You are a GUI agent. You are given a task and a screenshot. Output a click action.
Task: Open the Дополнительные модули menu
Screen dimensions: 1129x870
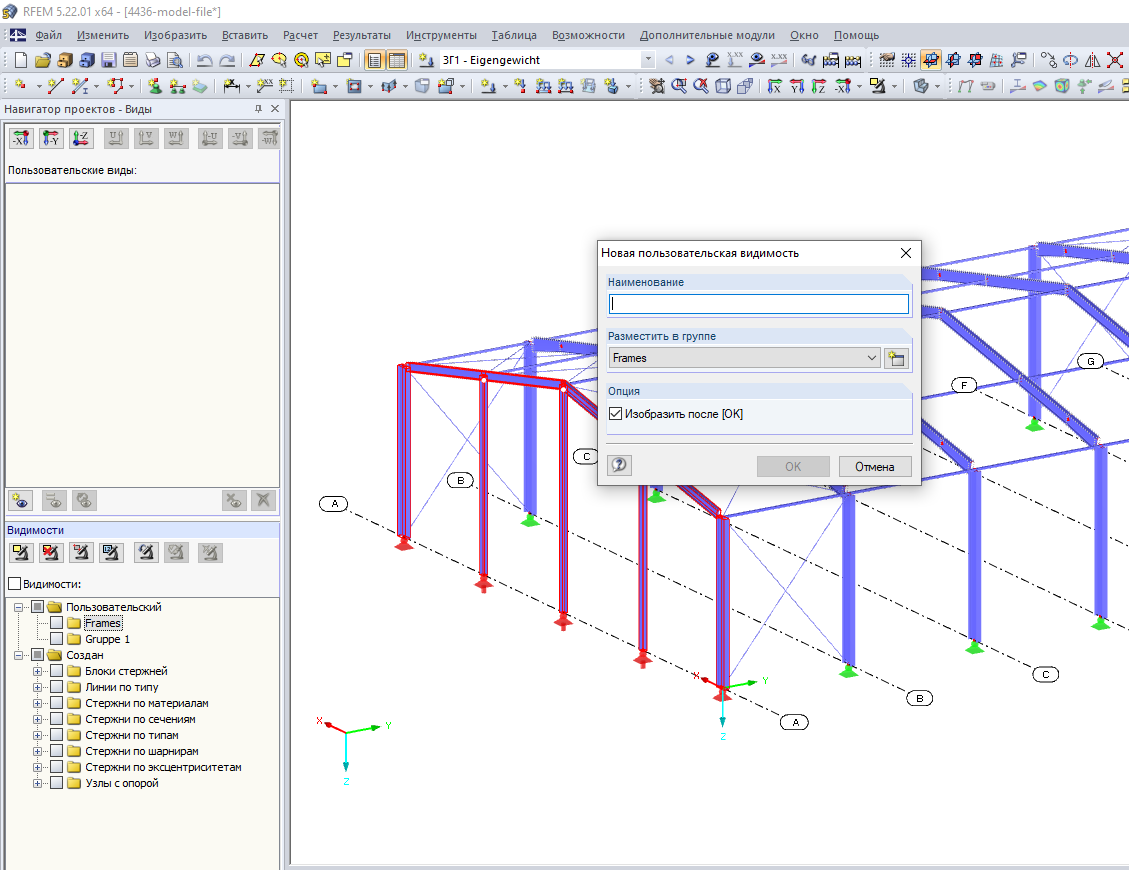[707, 35]
